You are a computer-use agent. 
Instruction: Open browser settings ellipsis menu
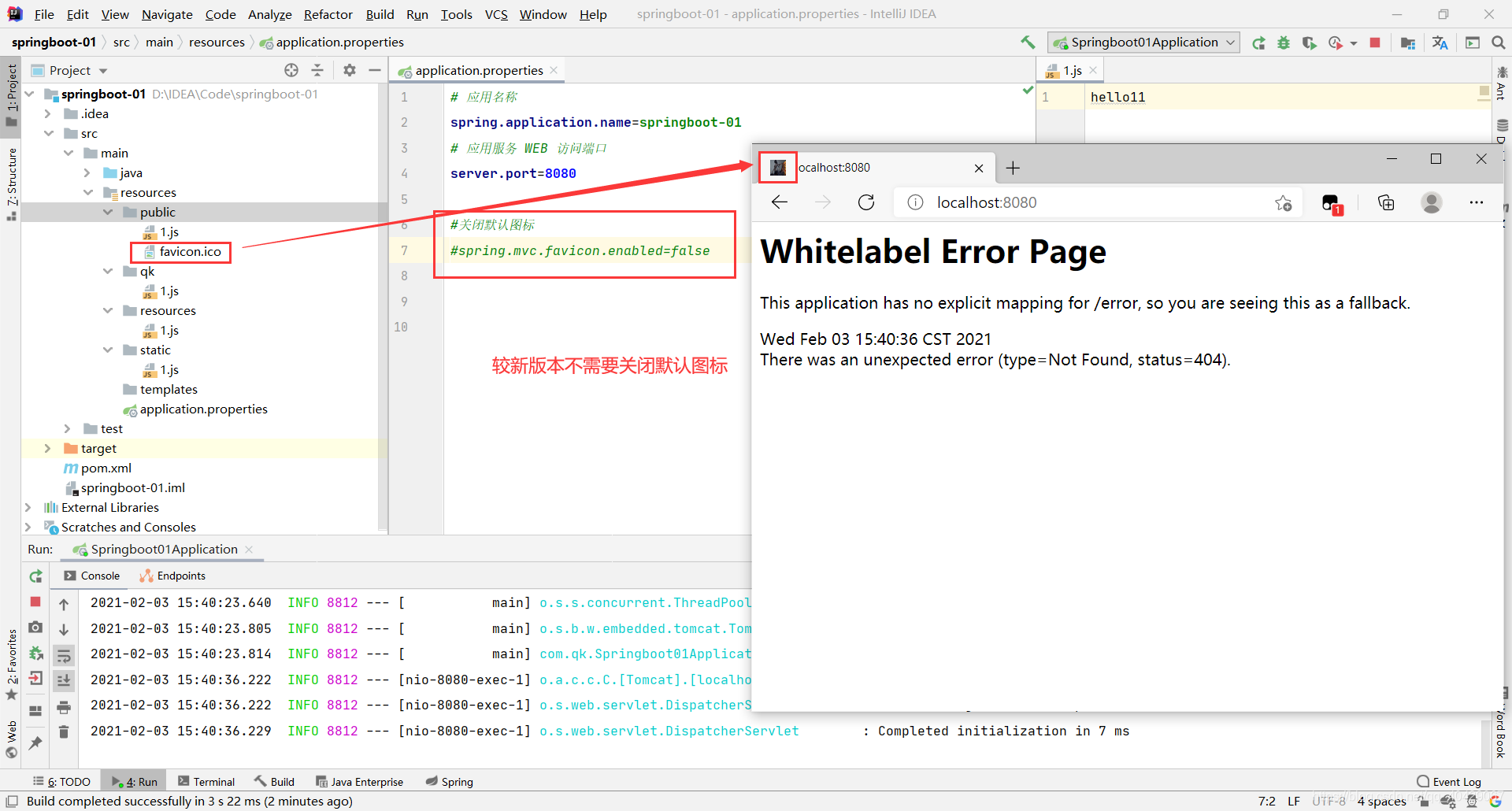click(x=1477, y=202)
